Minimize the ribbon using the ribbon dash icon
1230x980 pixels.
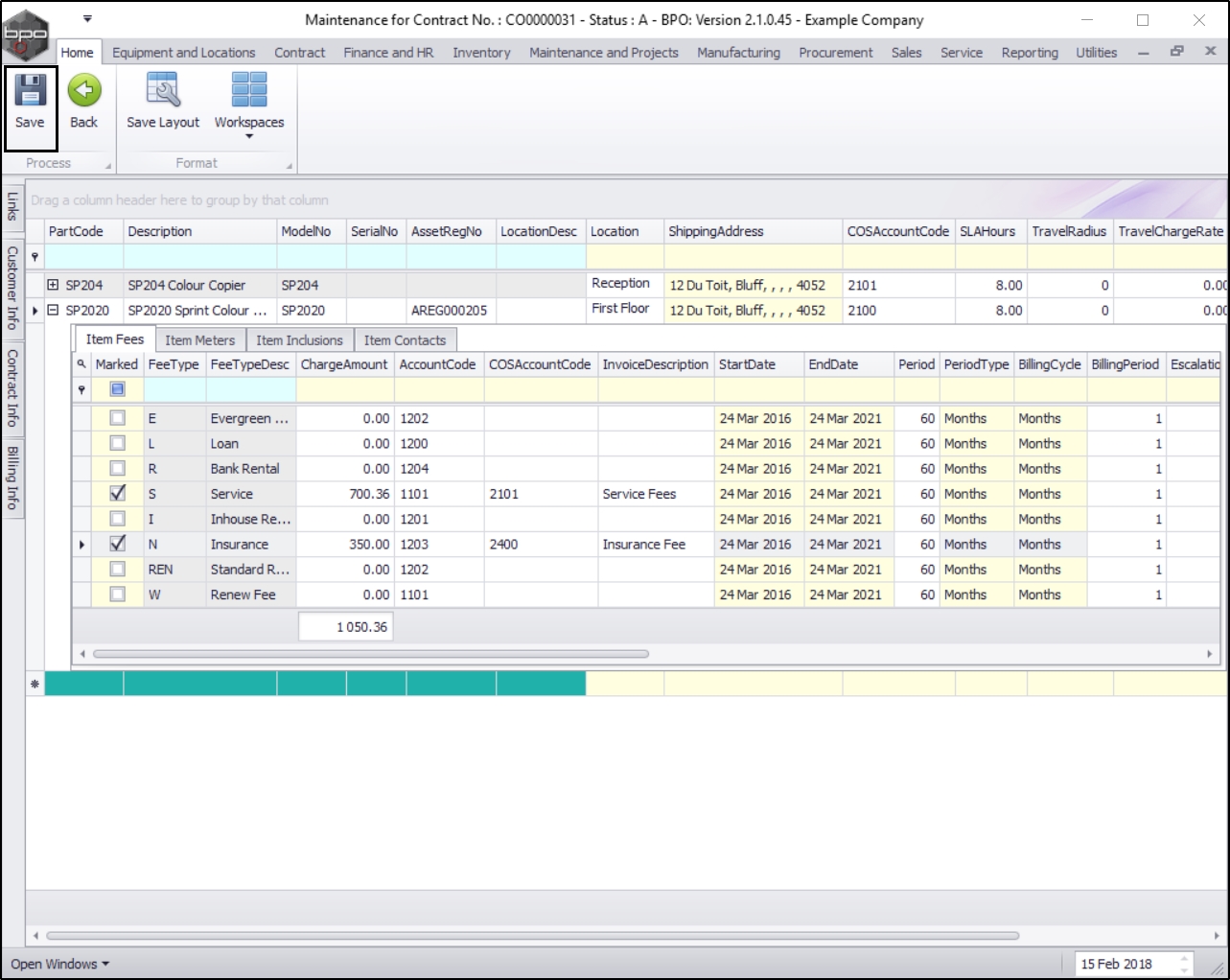pos(1144,54)
